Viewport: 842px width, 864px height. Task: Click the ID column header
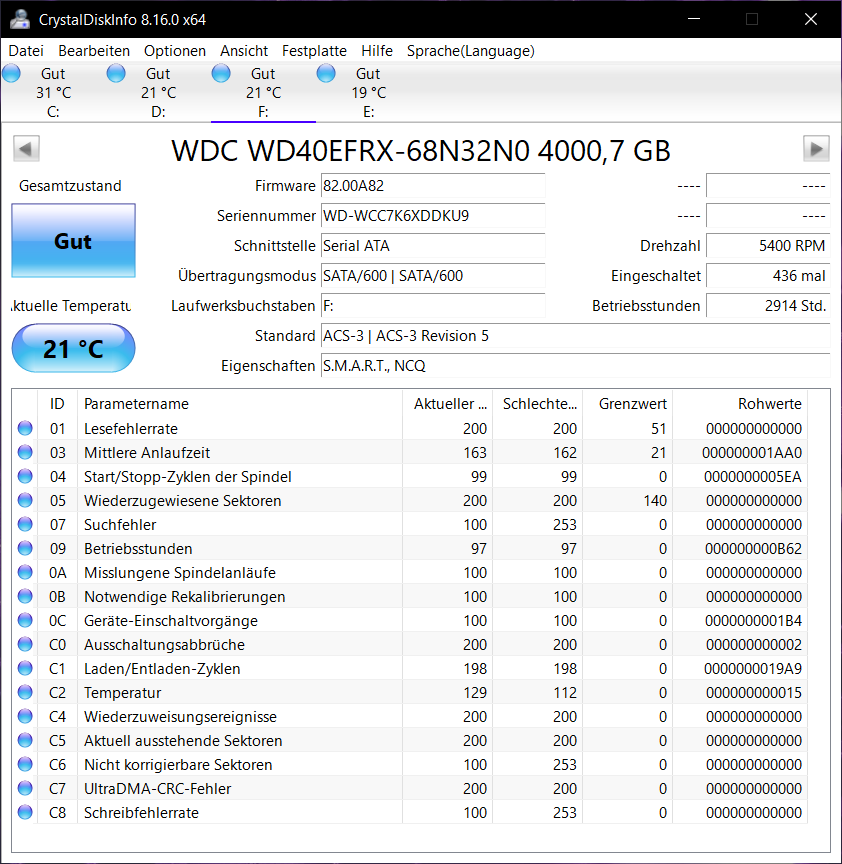click(57, 403)
